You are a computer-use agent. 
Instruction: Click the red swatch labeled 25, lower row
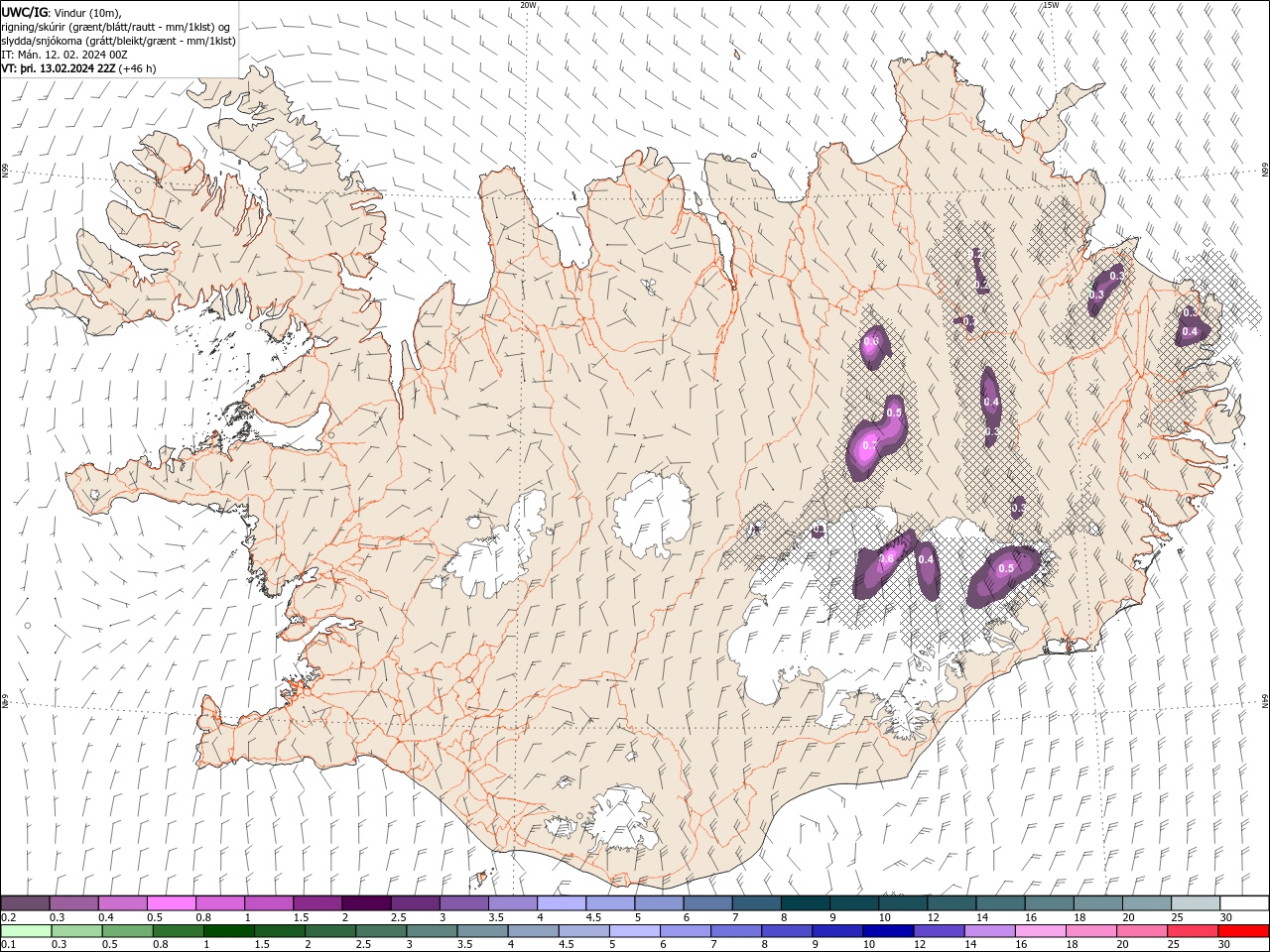pos(1192,931)
